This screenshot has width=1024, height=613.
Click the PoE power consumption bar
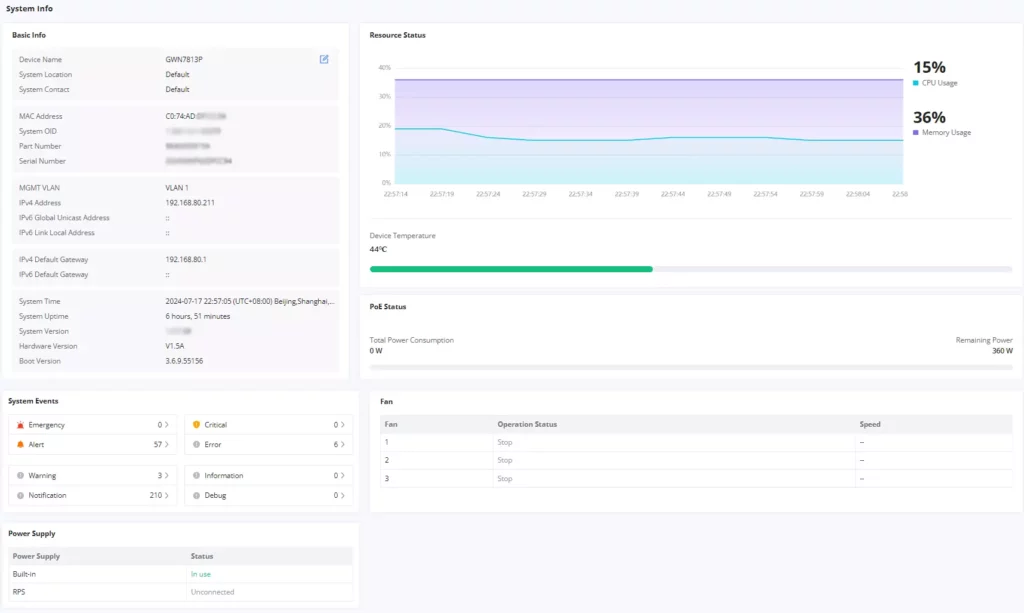[691, 368]
